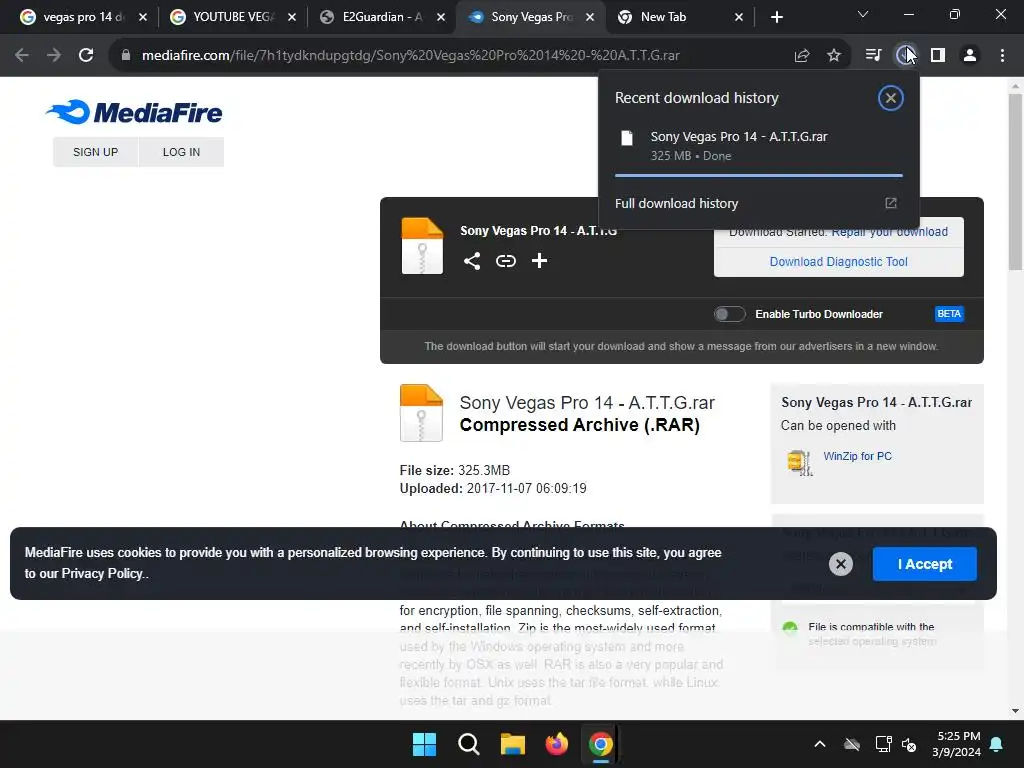Click the network tray icon
The image size is (1024, 768).
[883, 744]
